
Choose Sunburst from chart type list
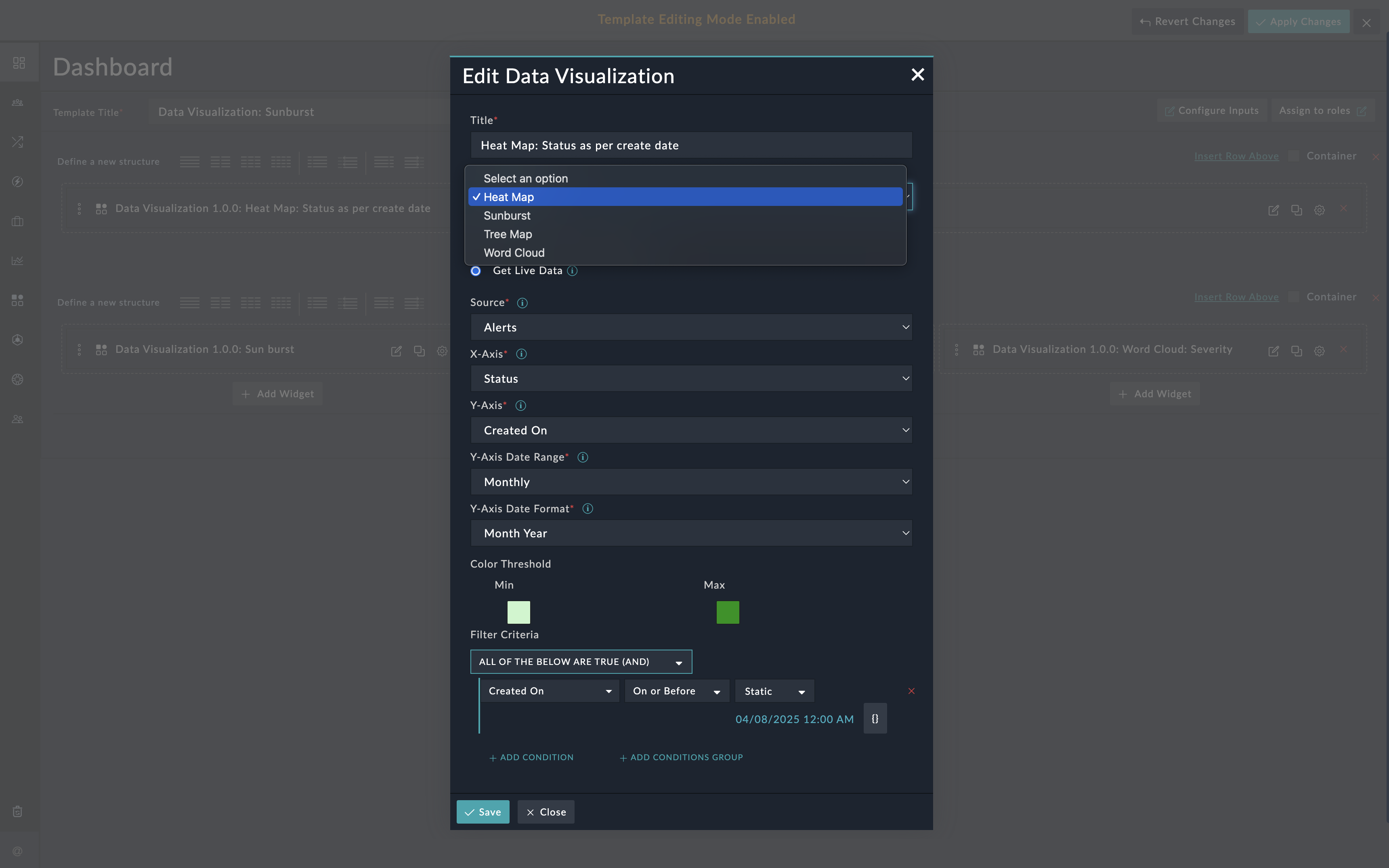coord(507,216)
